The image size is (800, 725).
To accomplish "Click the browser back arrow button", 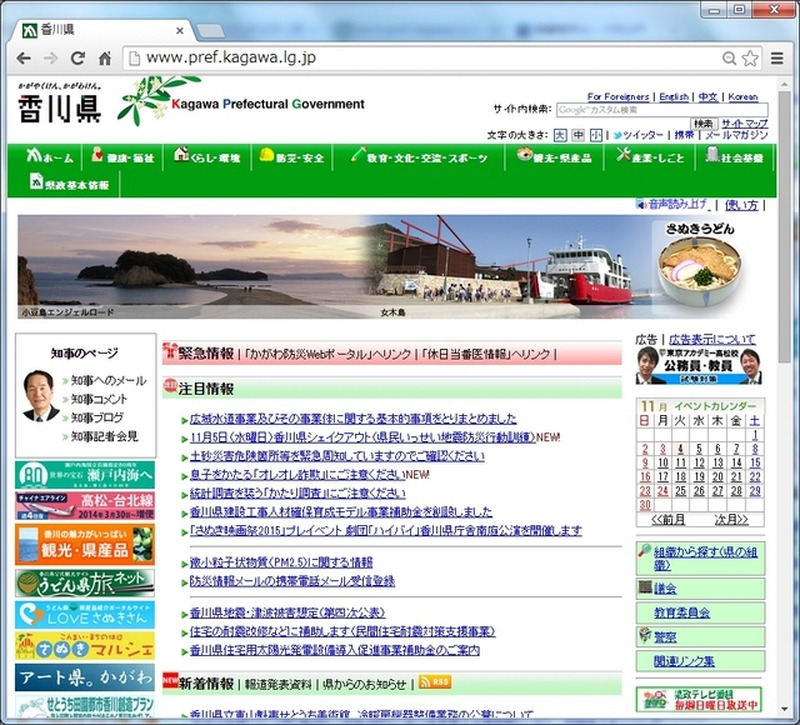I will tap(24, 58).
